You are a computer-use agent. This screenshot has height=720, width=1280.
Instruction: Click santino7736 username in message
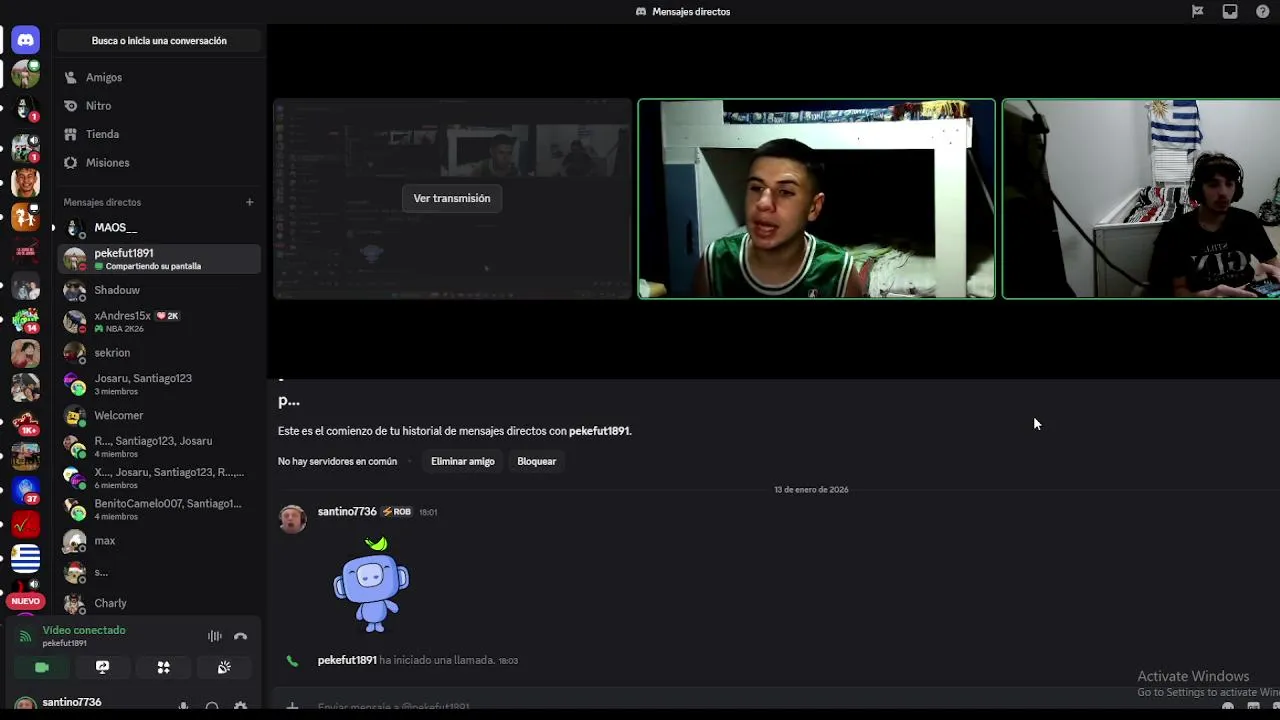(x=347, y=512)
